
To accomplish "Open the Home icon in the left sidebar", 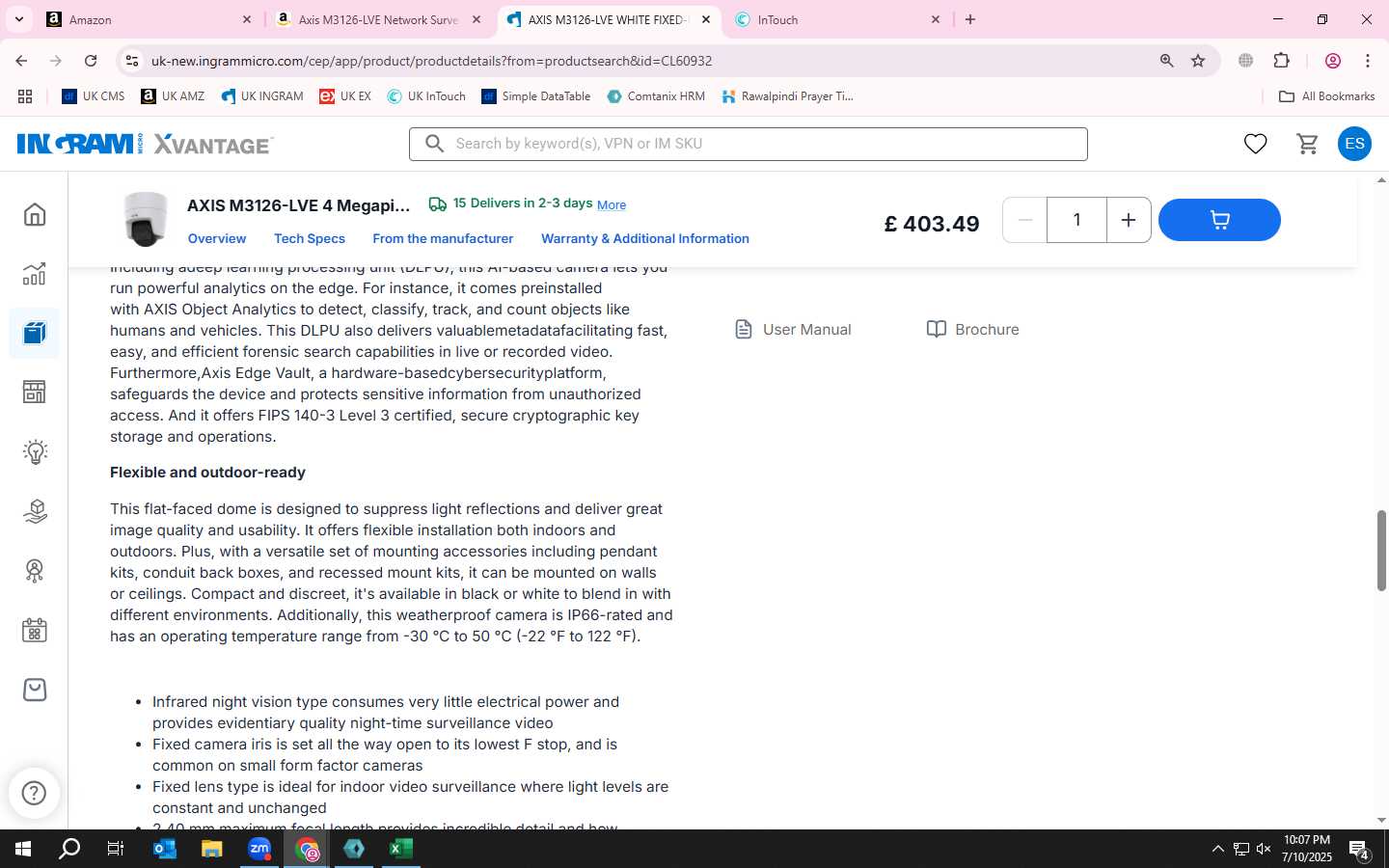I will (35, 214).
